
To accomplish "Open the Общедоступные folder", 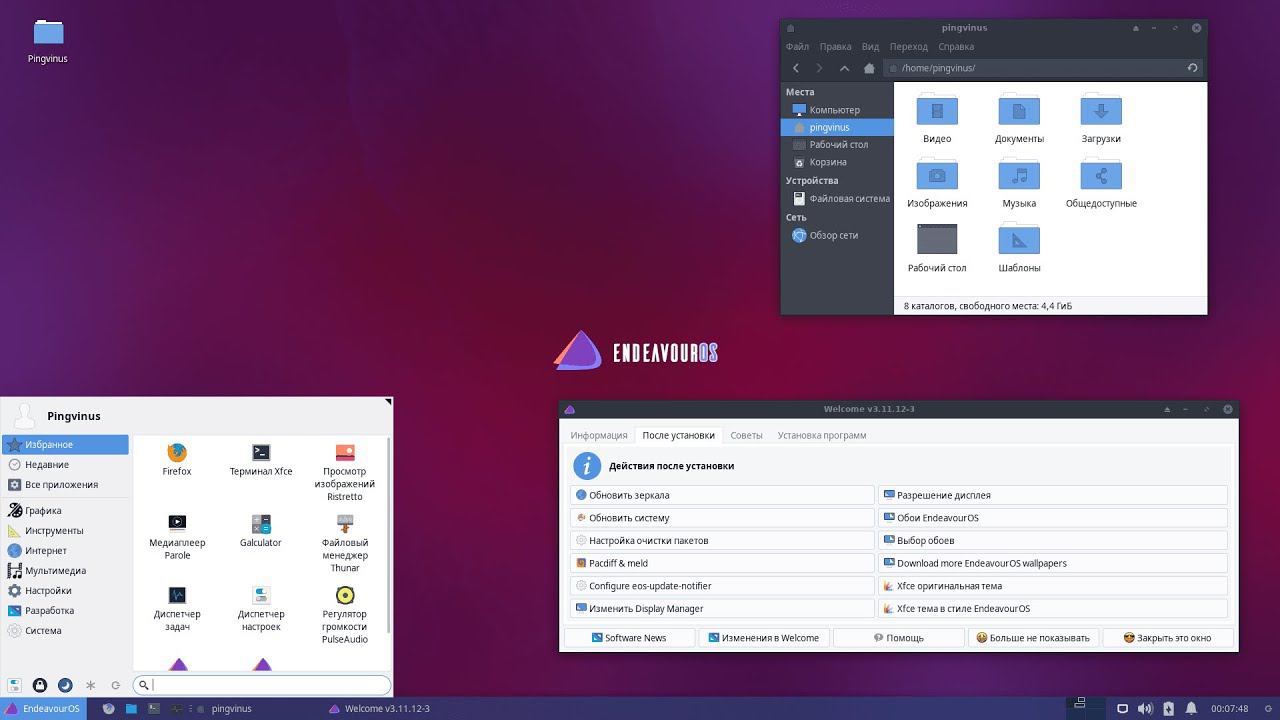I will pos(1101,184).
